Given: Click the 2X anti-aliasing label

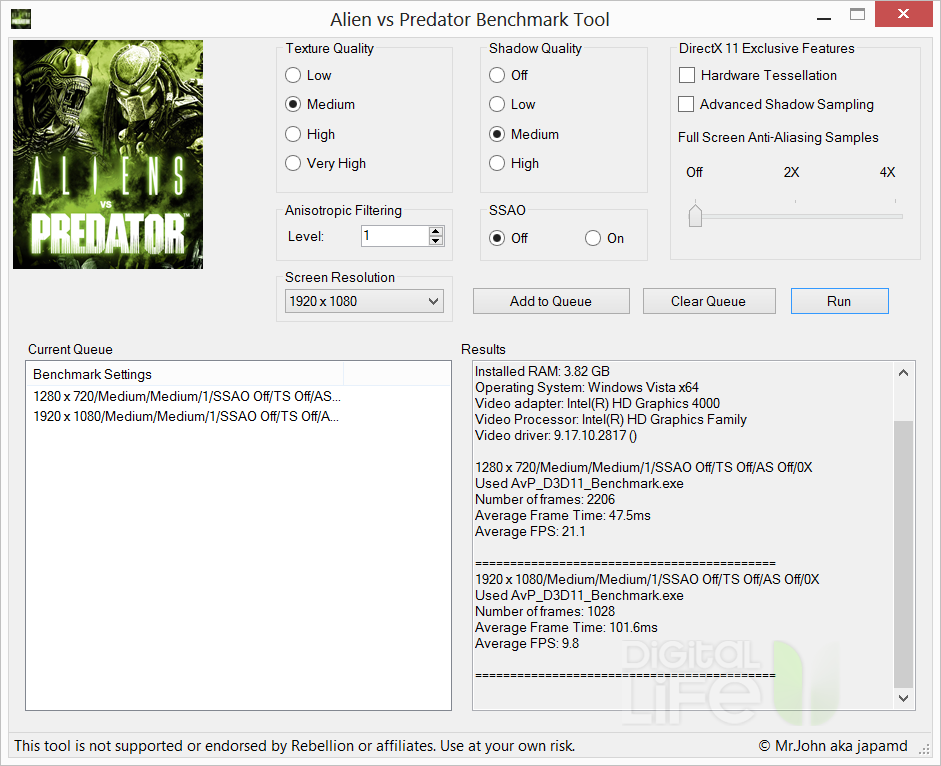Looking at the screenshot, I should pos(792,172).
